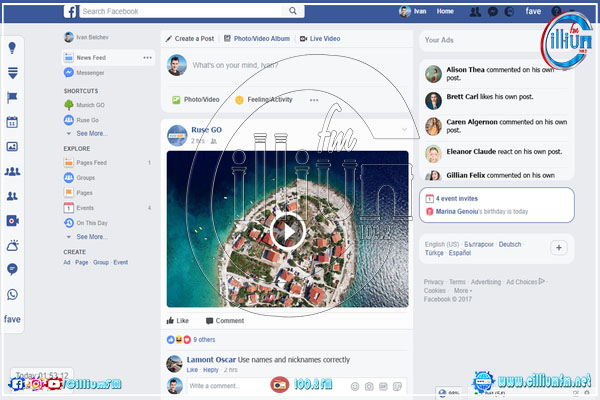Add a language with the plus button
The image size is (600, 400).
pyautogui.click(x=558, y=247)
